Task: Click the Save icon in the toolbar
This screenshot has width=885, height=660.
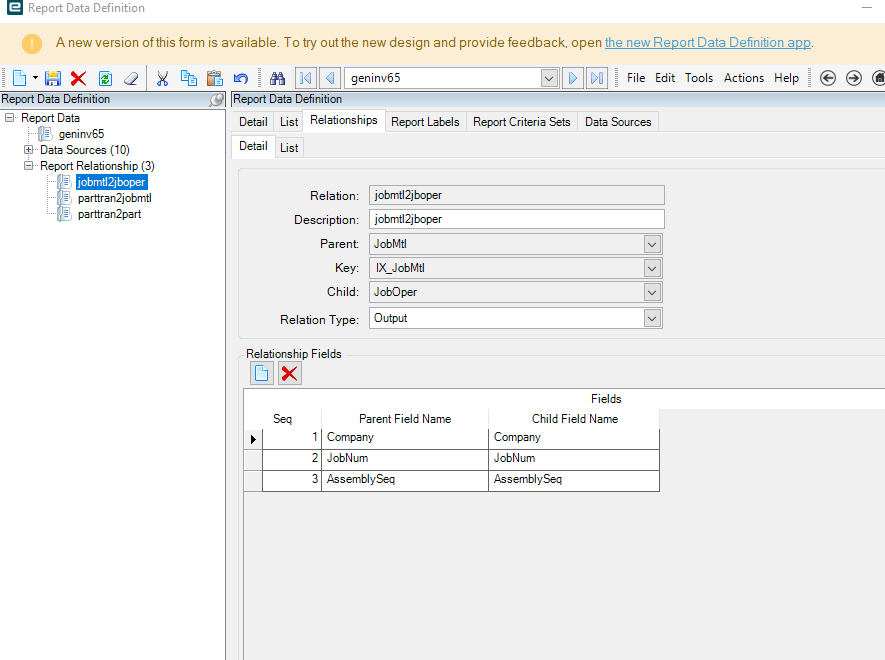Action: [x=53, y=78]
